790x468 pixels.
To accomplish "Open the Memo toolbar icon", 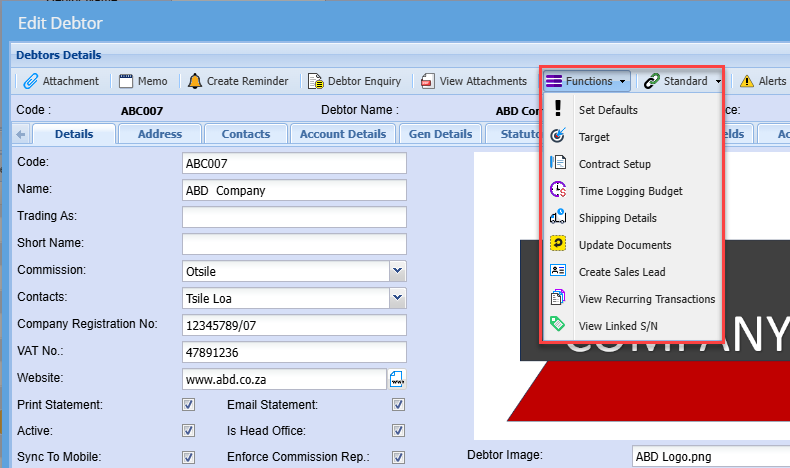I will (126, 81).
